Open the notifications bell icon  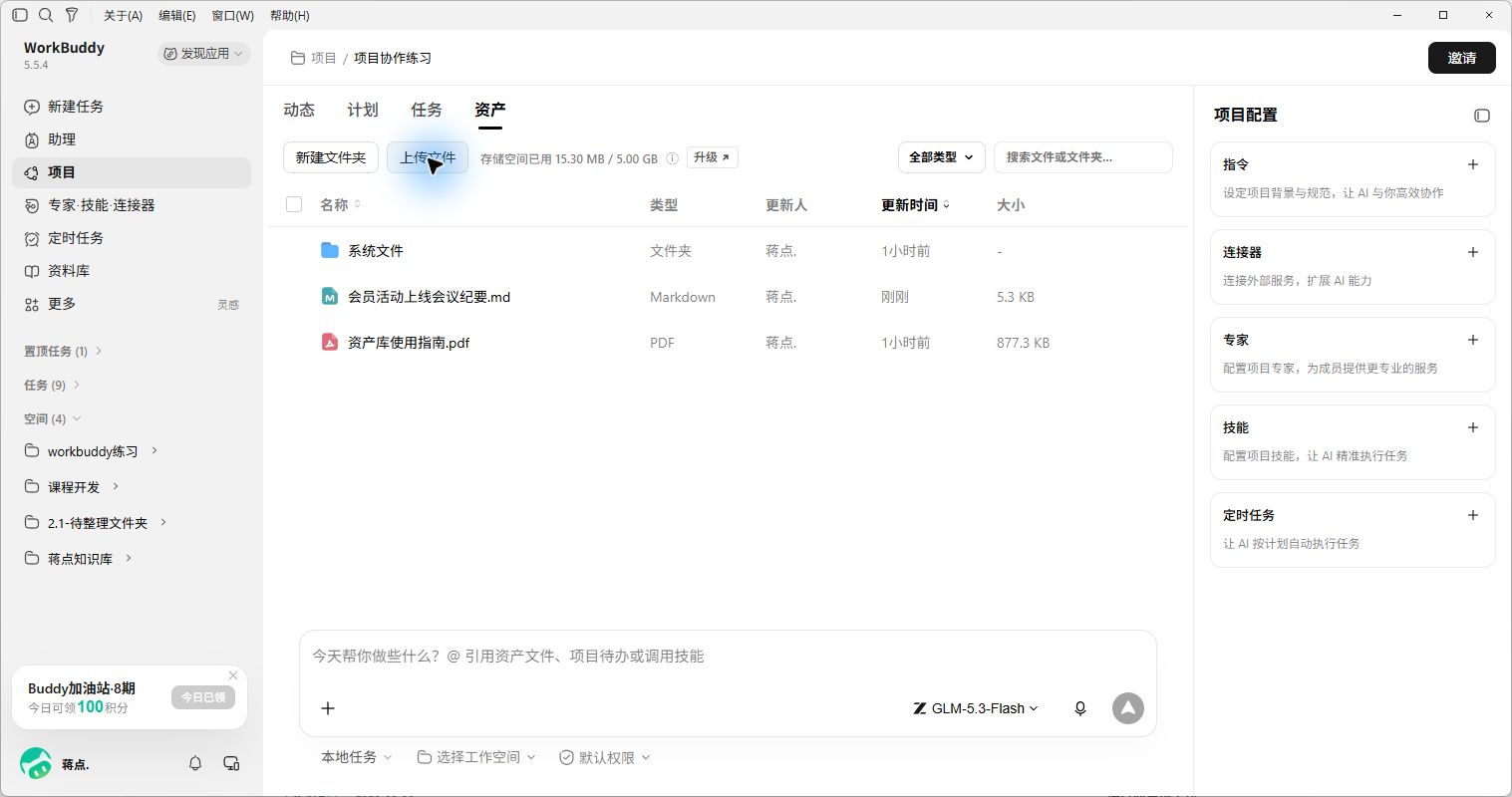tap(195, 763)
